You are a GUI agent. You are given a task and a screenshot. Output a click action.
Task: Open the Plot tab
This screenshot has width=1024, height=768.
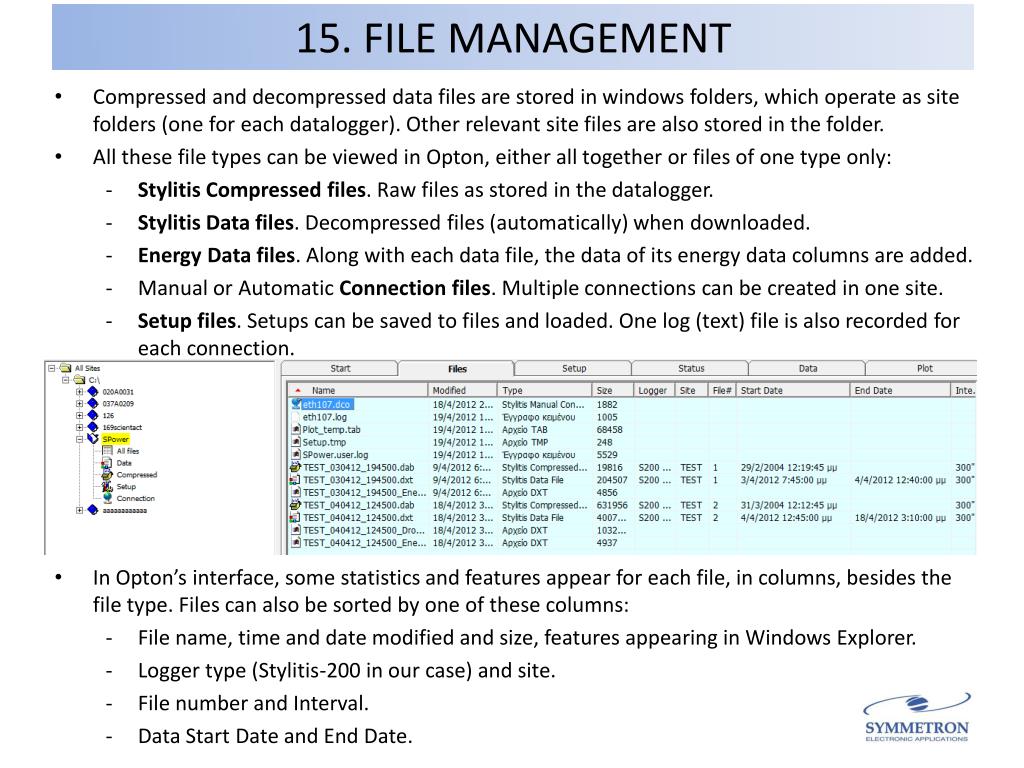point(924,368)
